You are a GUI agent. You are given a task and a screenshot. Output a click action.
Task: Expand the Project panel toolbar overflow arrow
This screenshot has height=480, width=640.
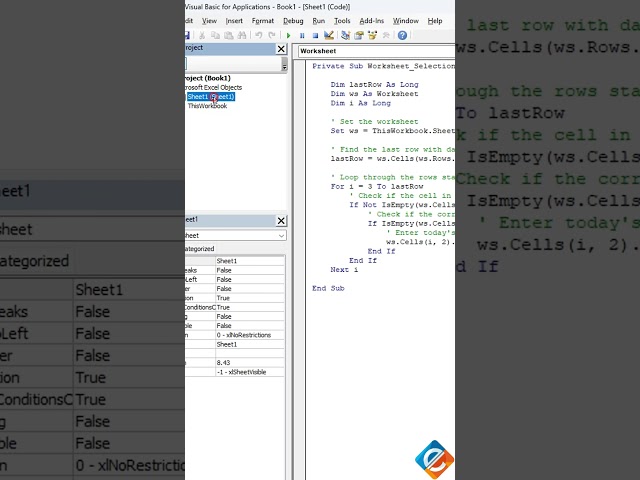(284, 64)
